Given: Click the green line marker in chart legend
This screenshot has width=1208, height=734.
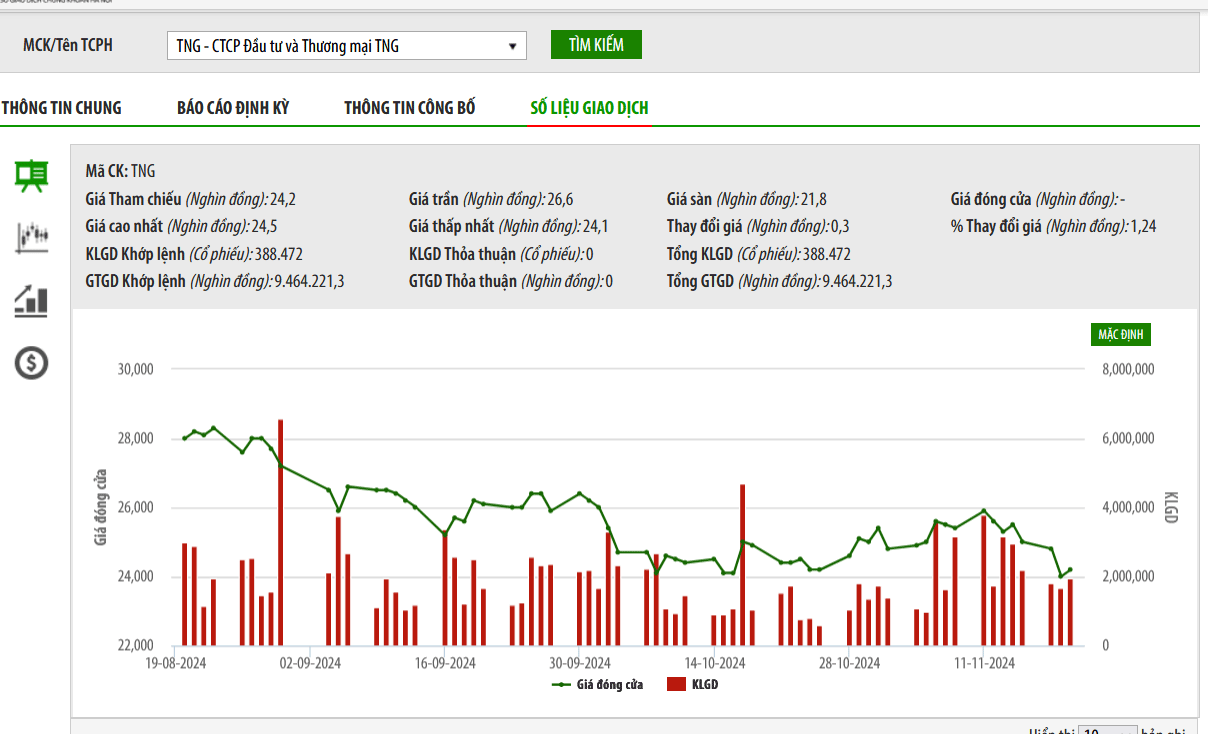Looking at the screenshot, I should click(x=561, y=685).
